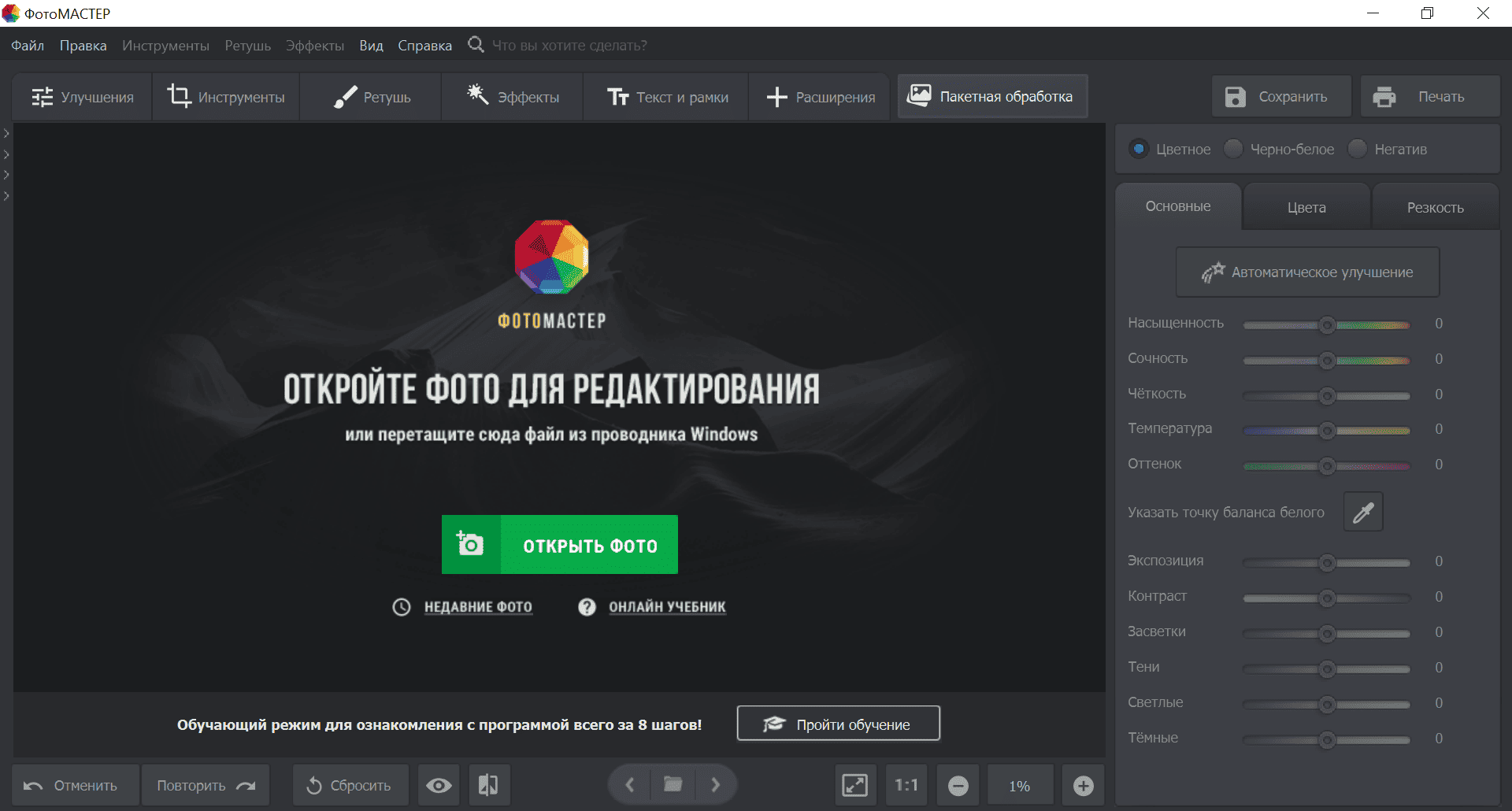Select the Цветное color mode

coord(1139,149)
